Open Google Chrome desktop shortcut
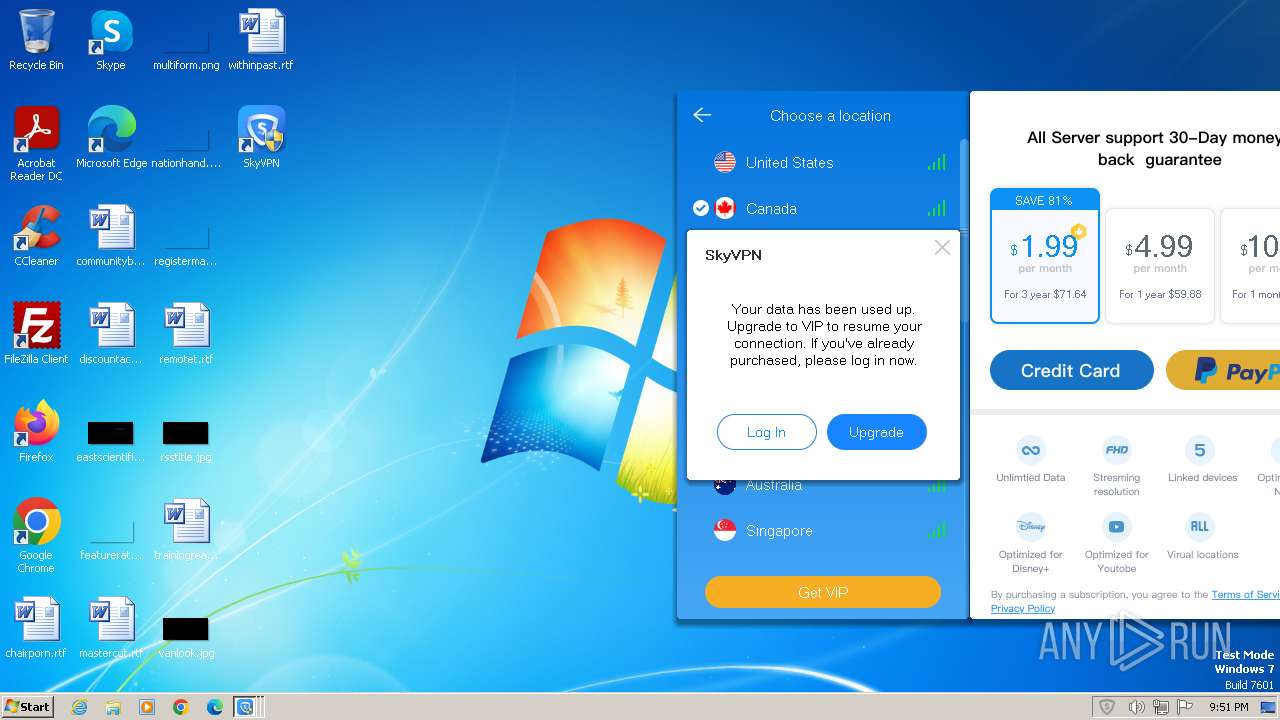 36,536
